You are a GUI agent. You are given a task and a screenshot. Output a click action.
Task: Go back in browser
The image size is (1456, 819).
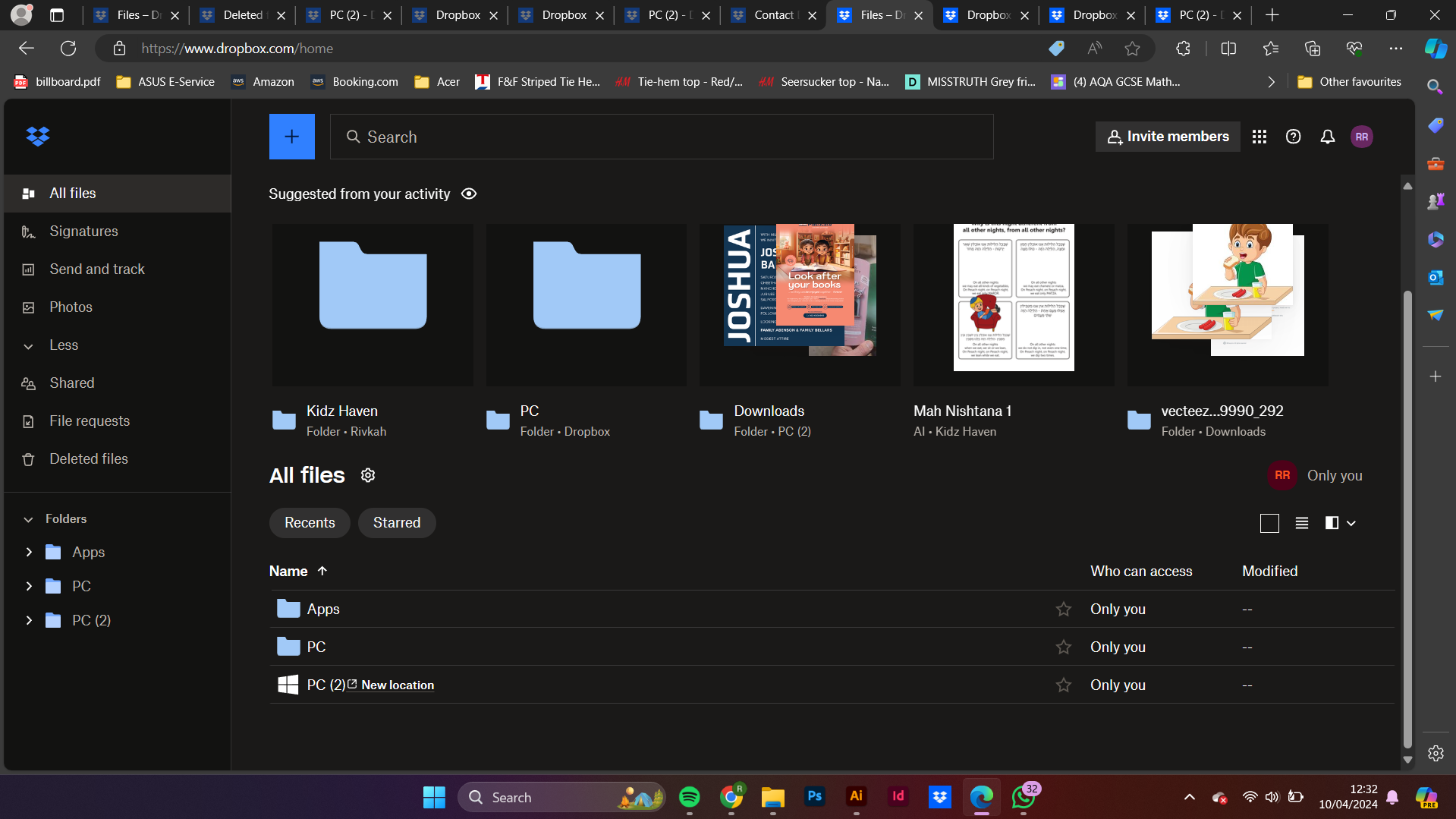pyautogui.click(x=27, y=49)
